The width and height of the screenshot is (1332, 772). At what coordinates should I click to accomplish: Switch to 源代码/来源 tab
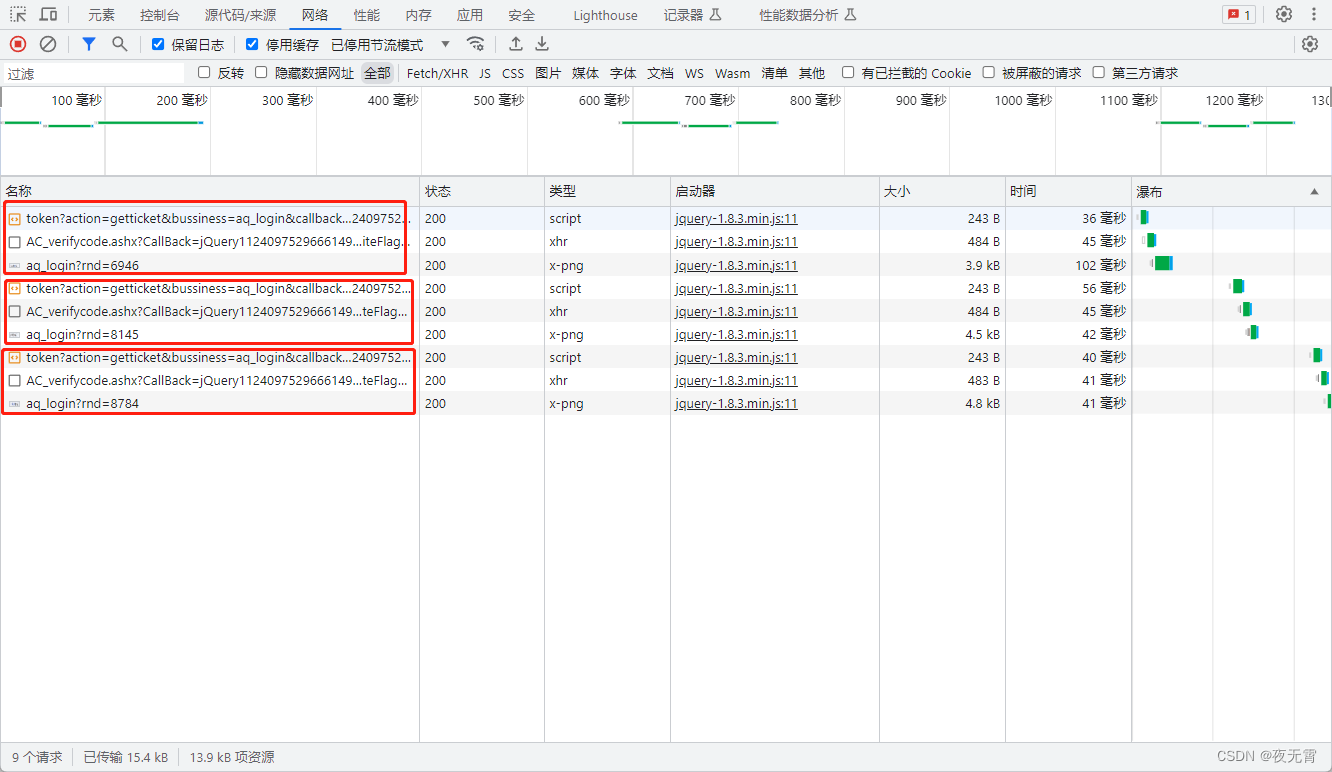[240, 15]
